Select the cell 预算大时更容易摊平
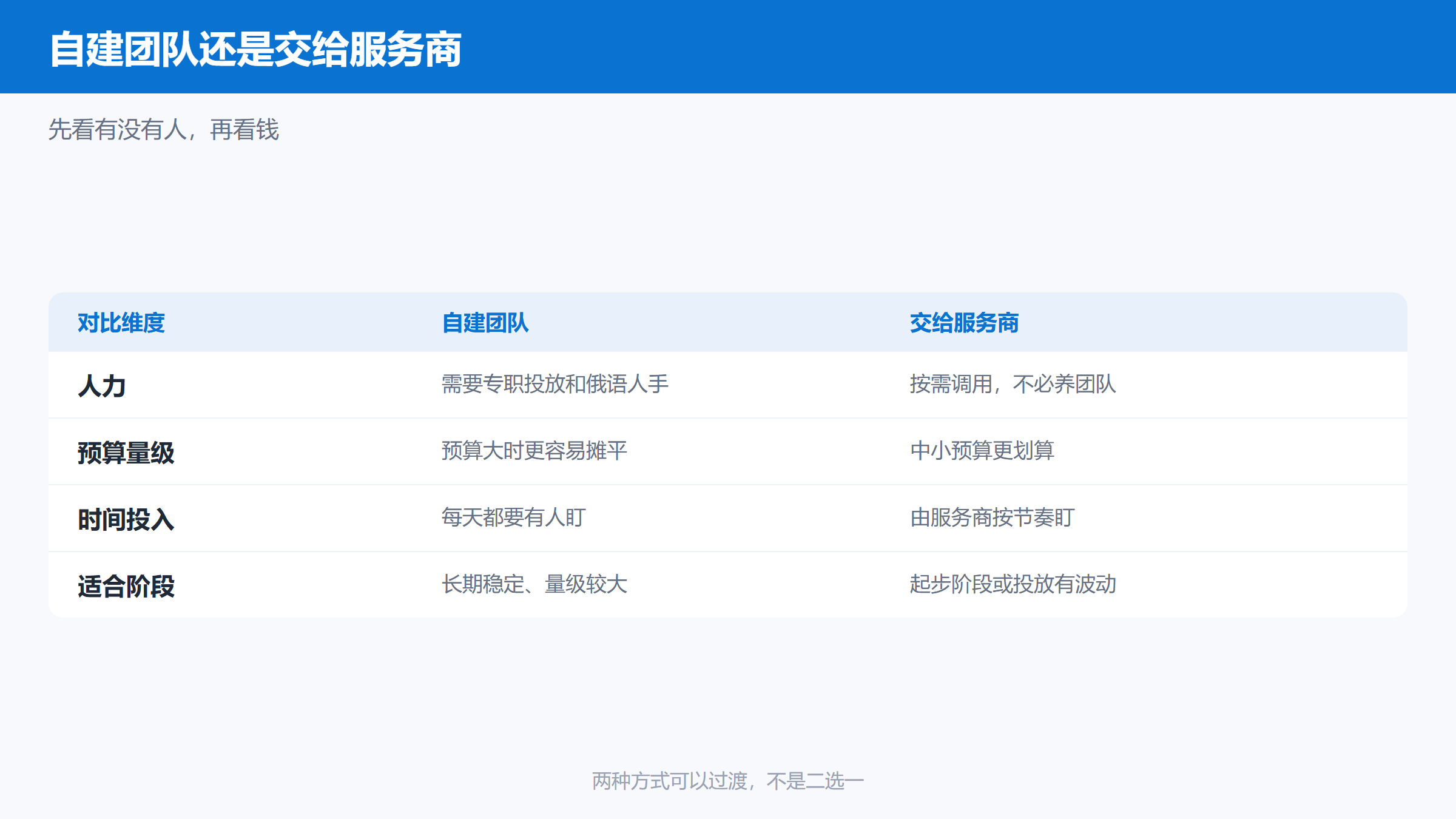 pos(534,451)
